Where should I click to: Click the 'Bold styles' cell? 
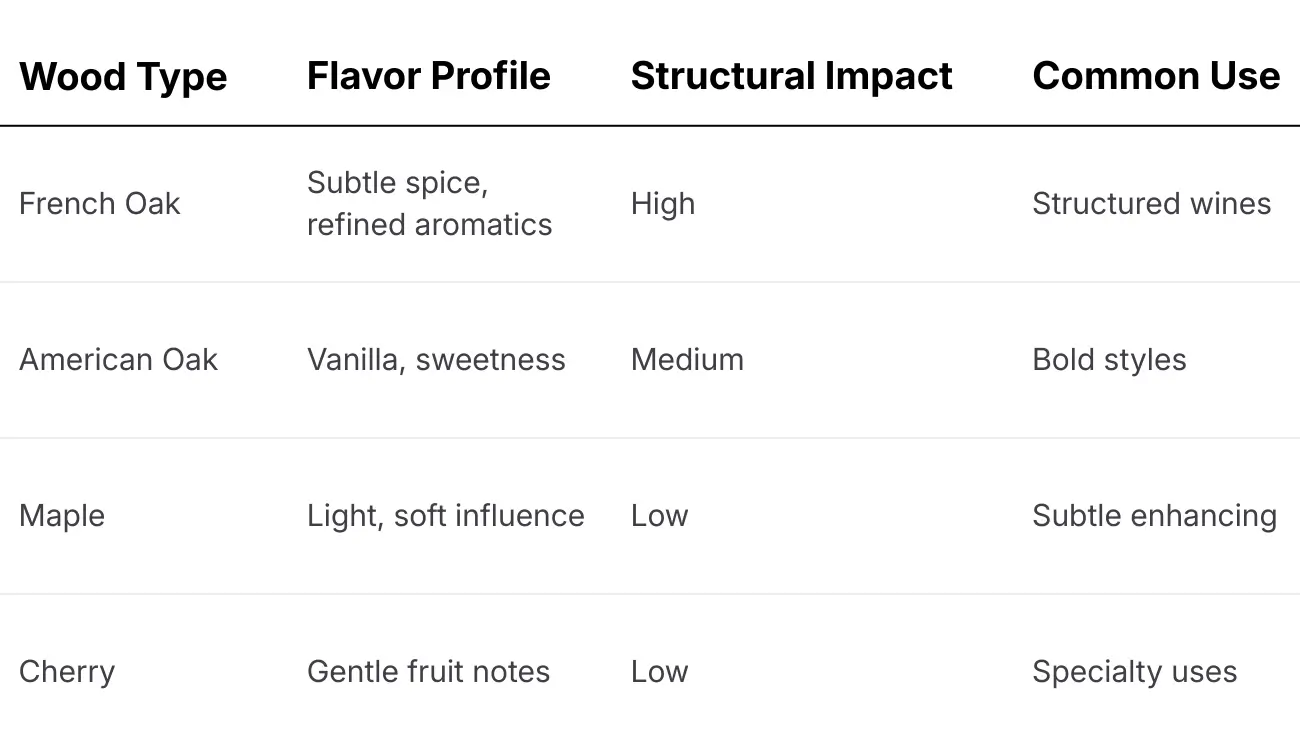(1109, 360)
